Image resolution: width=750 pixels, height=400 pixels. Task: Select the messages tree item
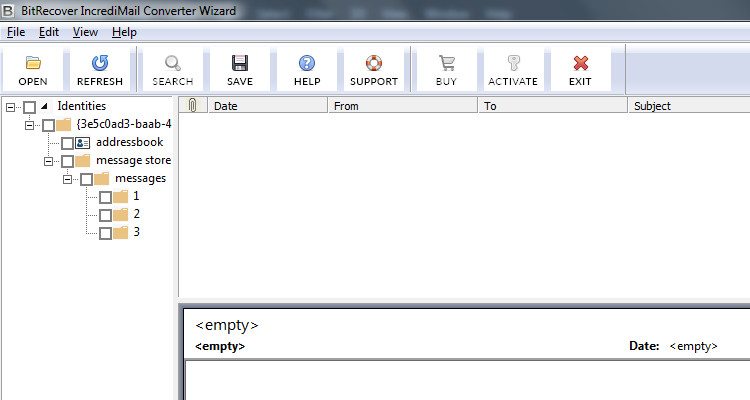[141, 178]
